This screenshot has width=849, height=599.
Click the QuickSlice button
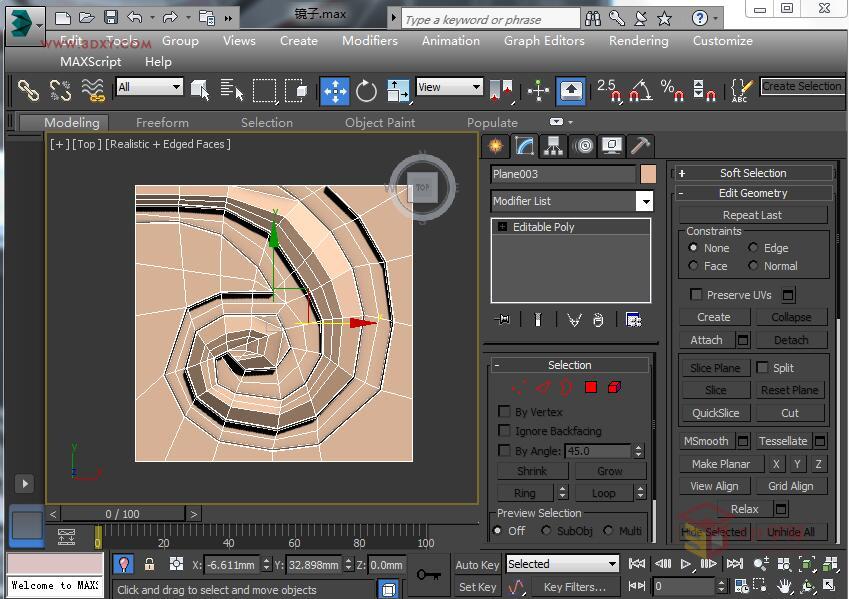pyautogui.click(x=714, y=413)
